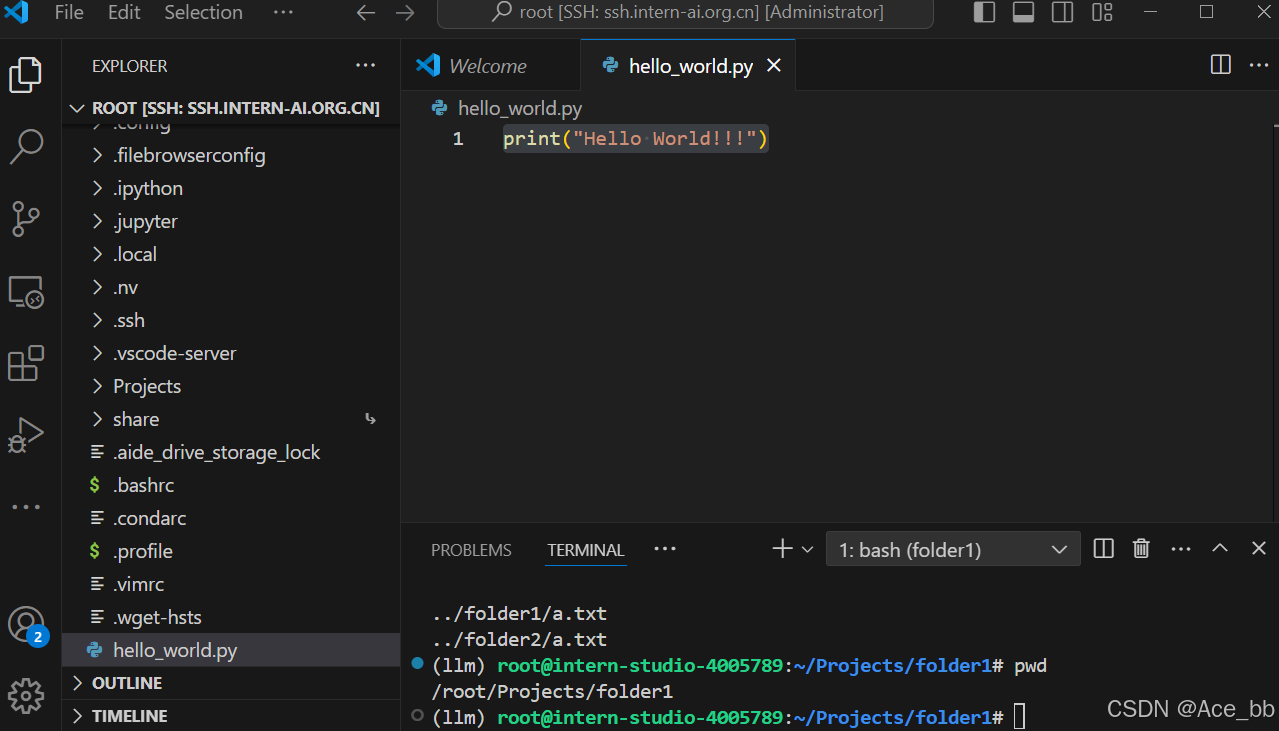Click the terminal prompt input cursor

pos(1019,717)
